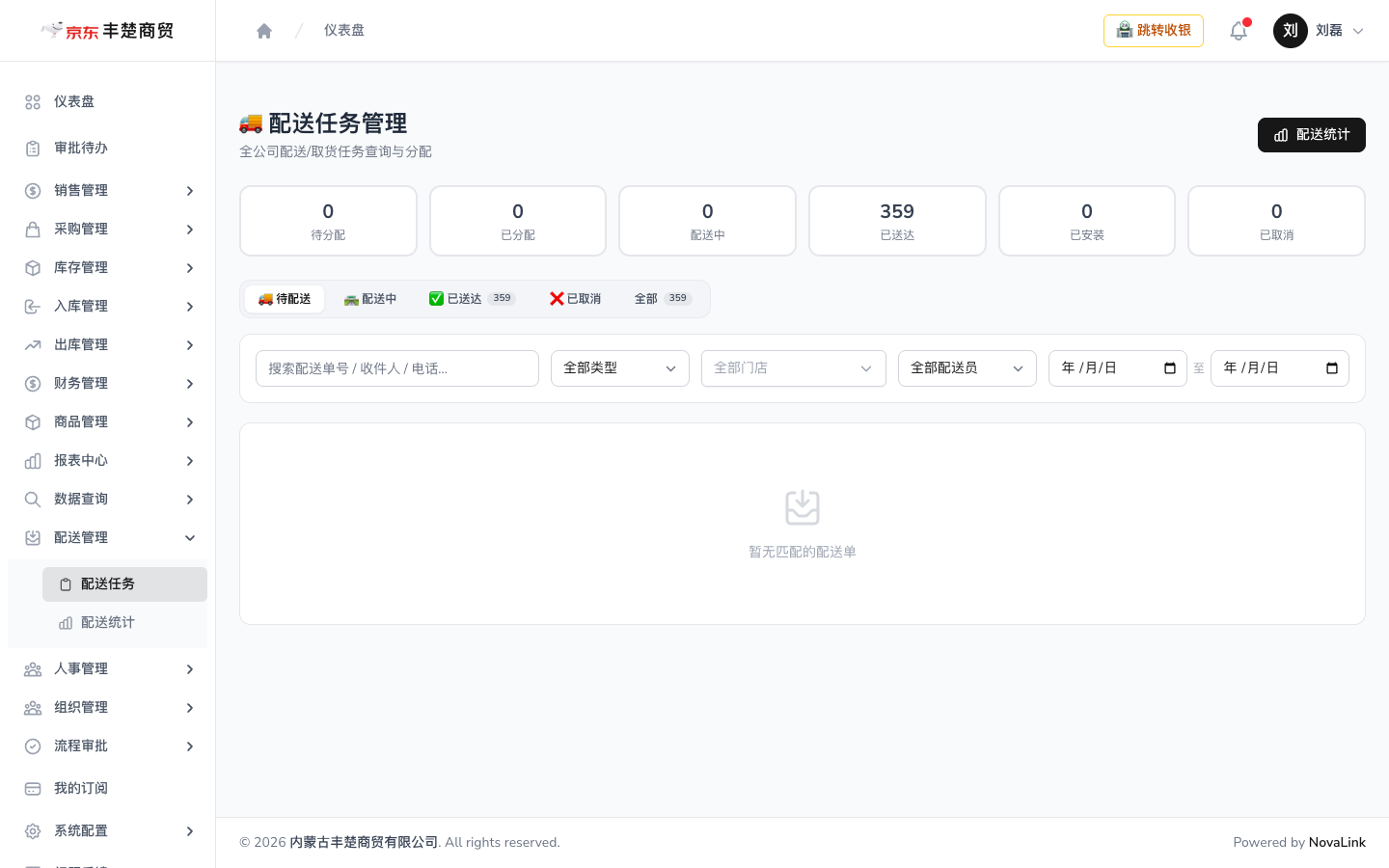
Task: Open 配送任务 in the sidebar submenu
Action: tap(124, 584)
